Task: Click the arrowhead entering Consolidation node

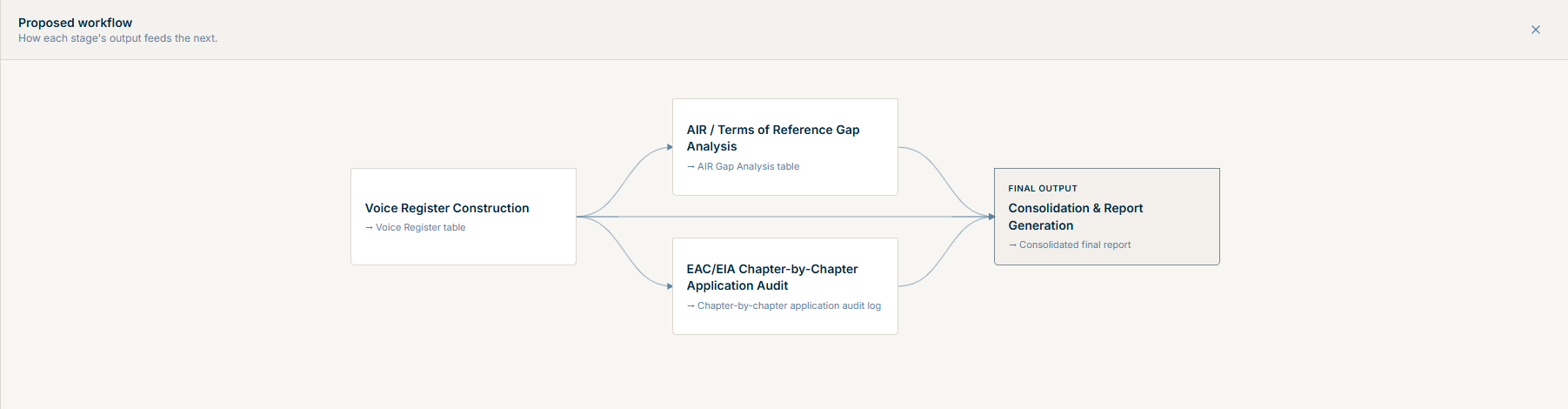Action: (x=991, y=217)
